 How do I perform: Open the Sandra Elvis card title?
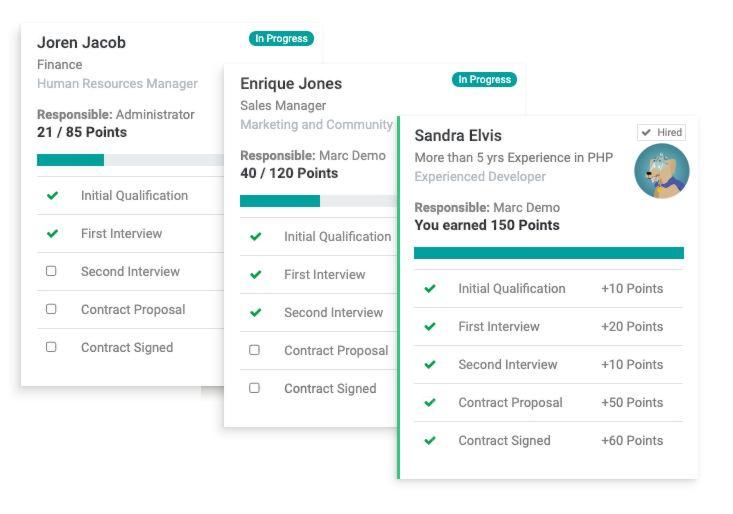click(458, 135)
